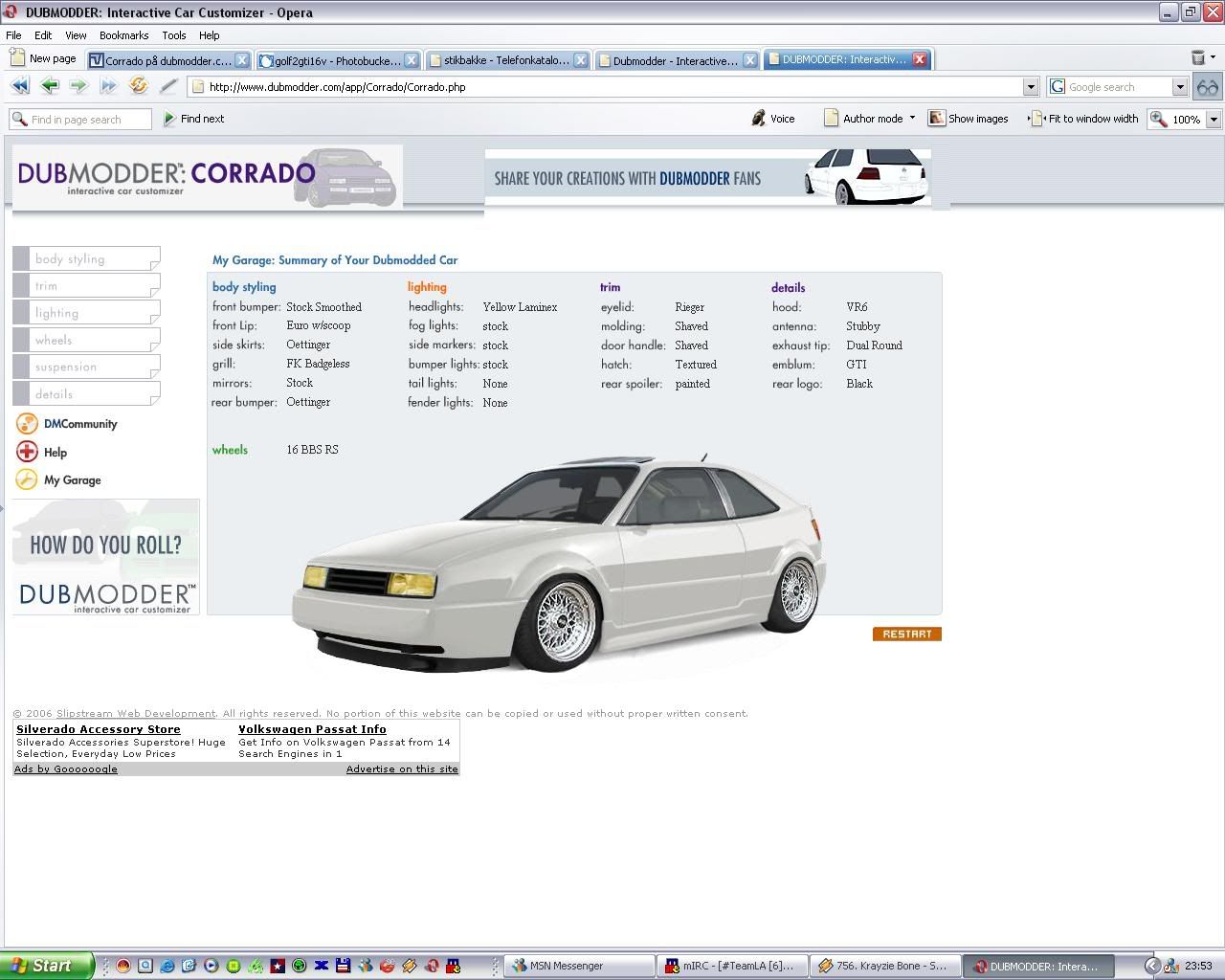Viewport: 1225px width, 980px height.
Task: Switch to MSN Messenger taskbar button
Action: 579,966
